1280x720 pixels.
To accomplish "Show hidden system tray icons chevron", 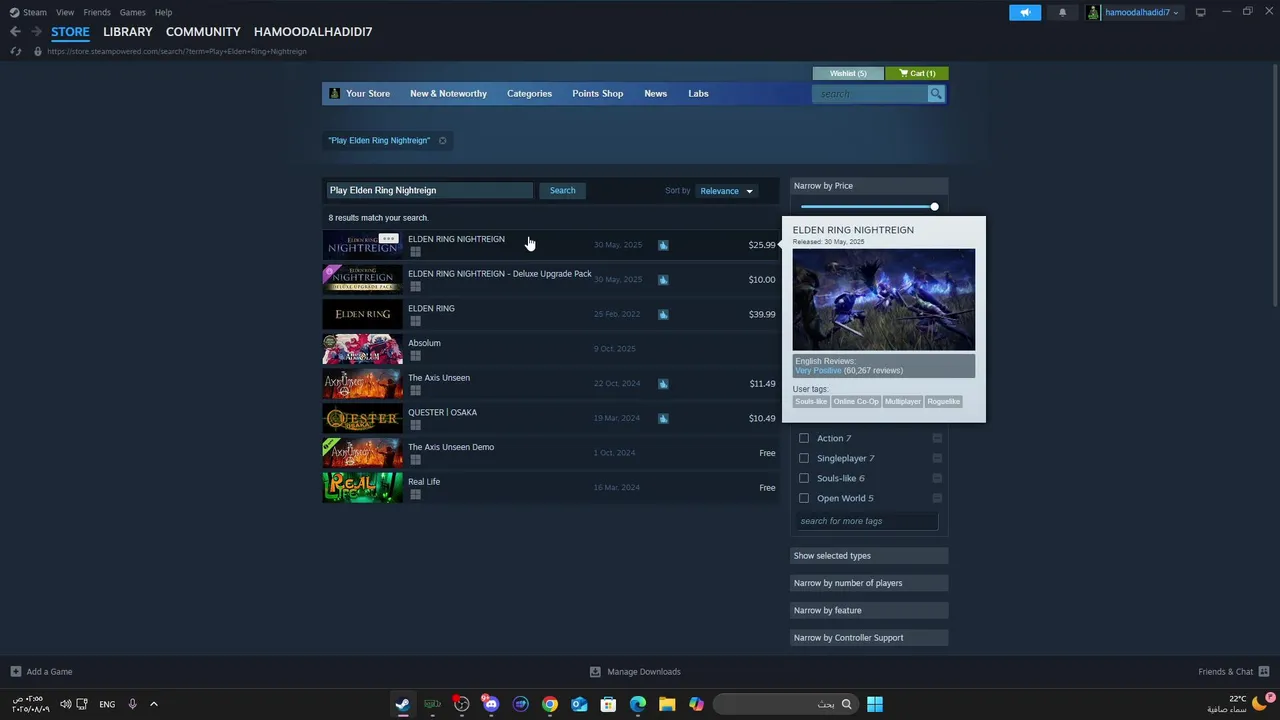I will [153, 704].
